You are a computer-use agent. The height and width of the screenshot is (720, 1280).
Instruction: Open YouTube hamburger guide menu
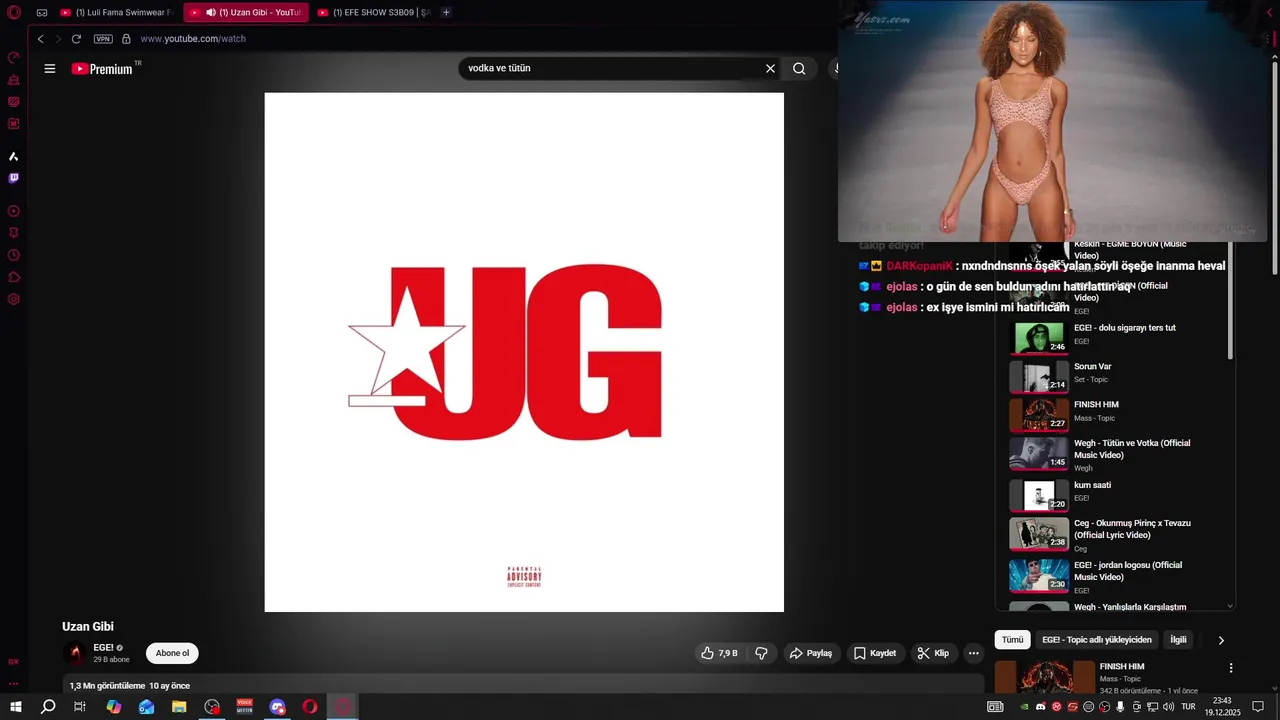[50, 69]
